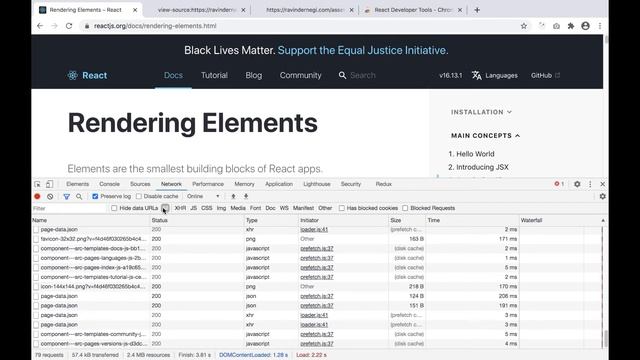The image size is (640, 360).
Task: Collapse the Main Concepts sidebar section
Action: point(485,136)
